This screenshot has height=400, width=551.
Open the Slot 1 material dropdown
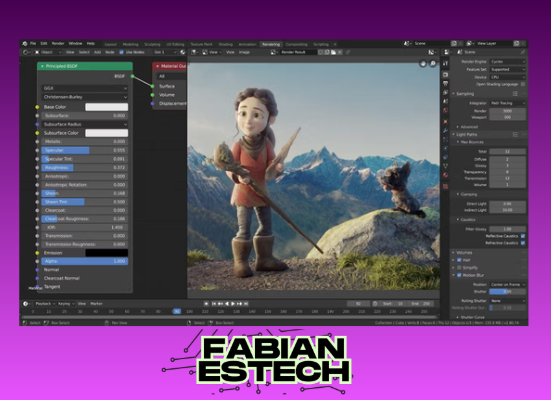[x=165, y=52]
